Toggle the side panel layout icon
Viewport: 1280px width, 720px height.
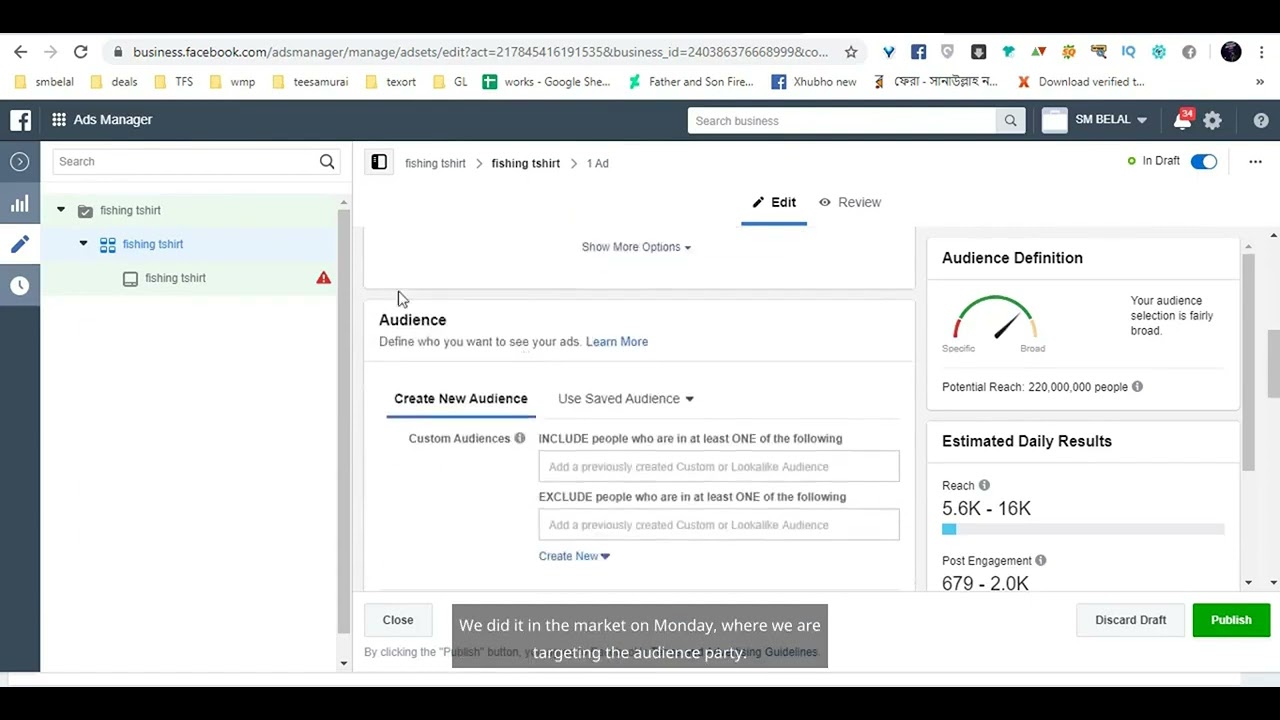(379, 162)
